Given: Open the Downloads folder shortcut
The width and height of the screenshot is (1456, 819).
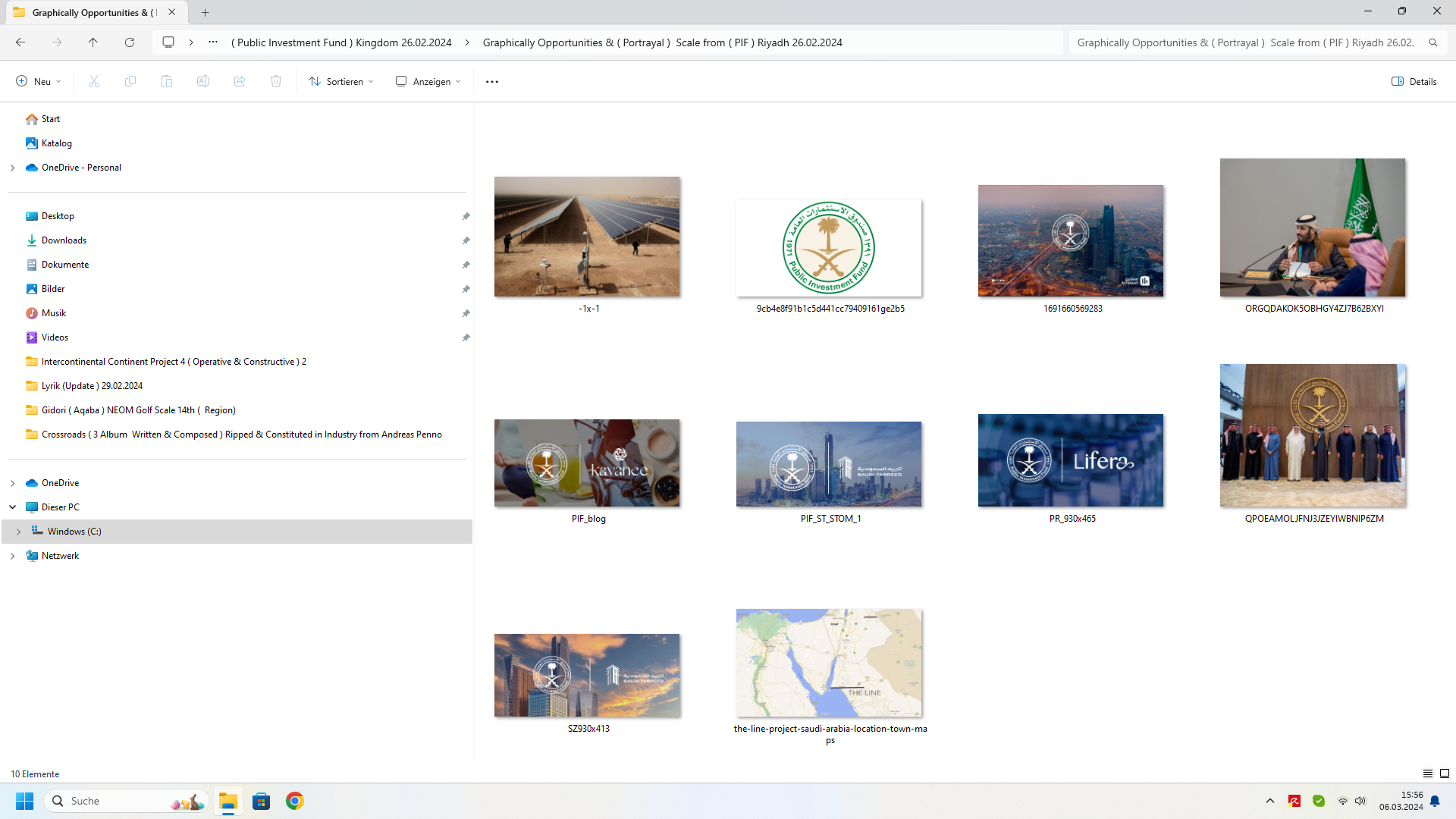Looking at the screenshot, I should point(64,240).
